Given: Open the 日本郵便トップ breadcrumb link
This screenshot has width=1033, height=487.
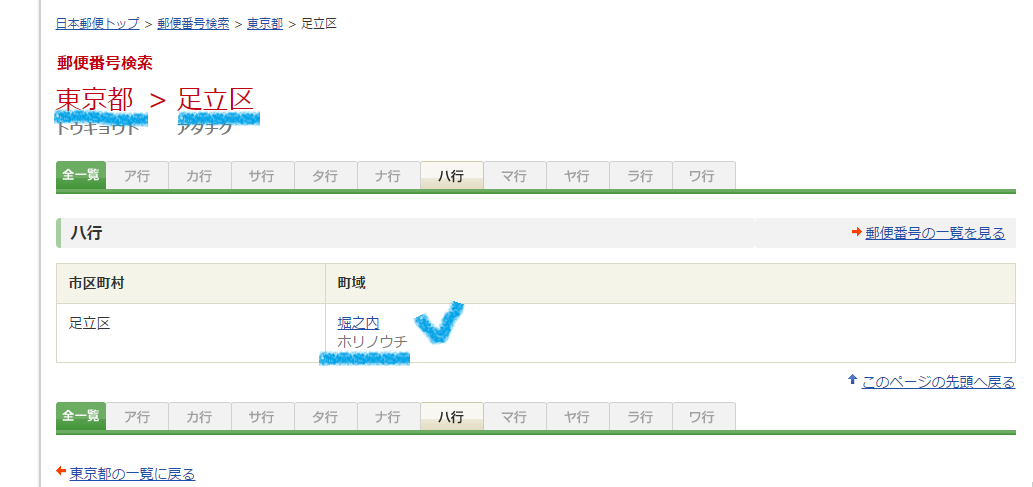Looking at the screenshot, I should click(x=97, y=23).
